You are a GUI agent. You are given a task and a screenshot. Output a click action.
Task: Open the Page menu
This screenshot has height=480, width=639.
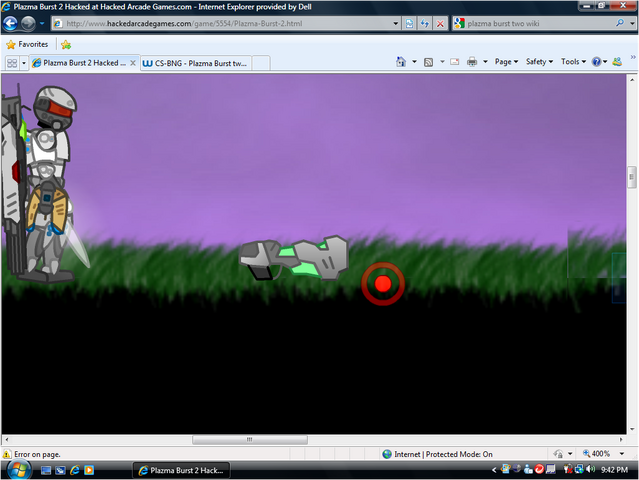(x=506, y=62)
